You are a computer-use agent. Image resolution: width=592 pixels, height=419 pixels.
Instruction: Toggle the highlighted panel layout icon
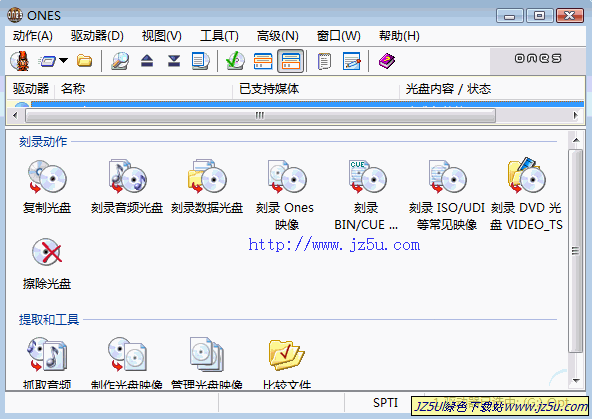tap(290, 61)
